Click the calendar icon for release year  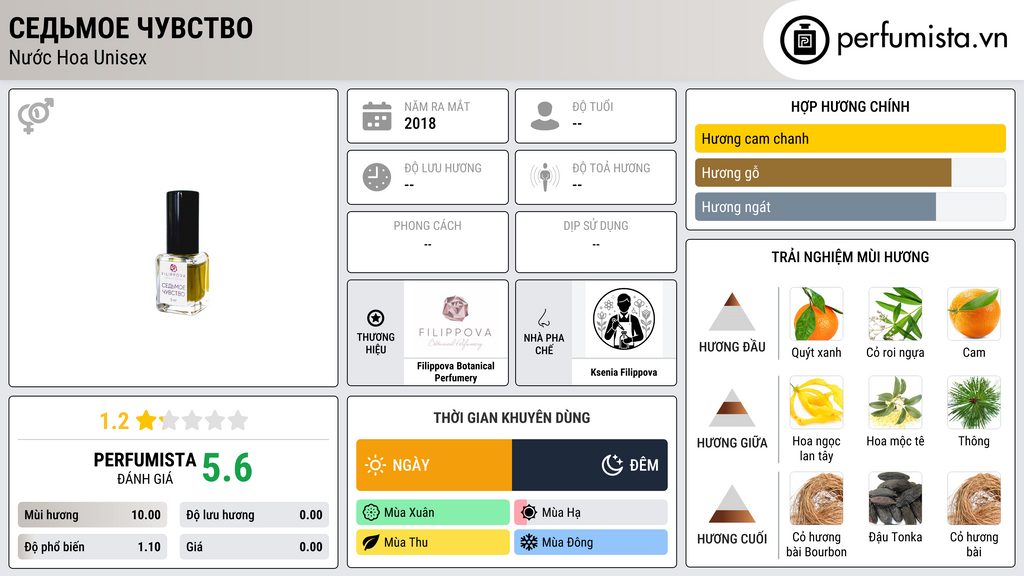[377, 116]
